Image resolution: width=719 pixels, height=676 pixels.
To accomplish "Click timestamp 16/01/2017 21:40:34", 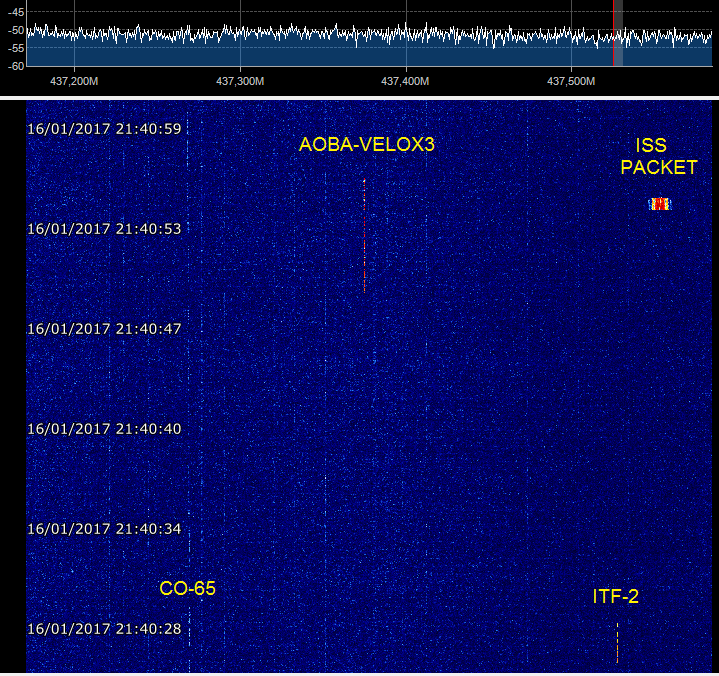I will [x=104, y=529].
